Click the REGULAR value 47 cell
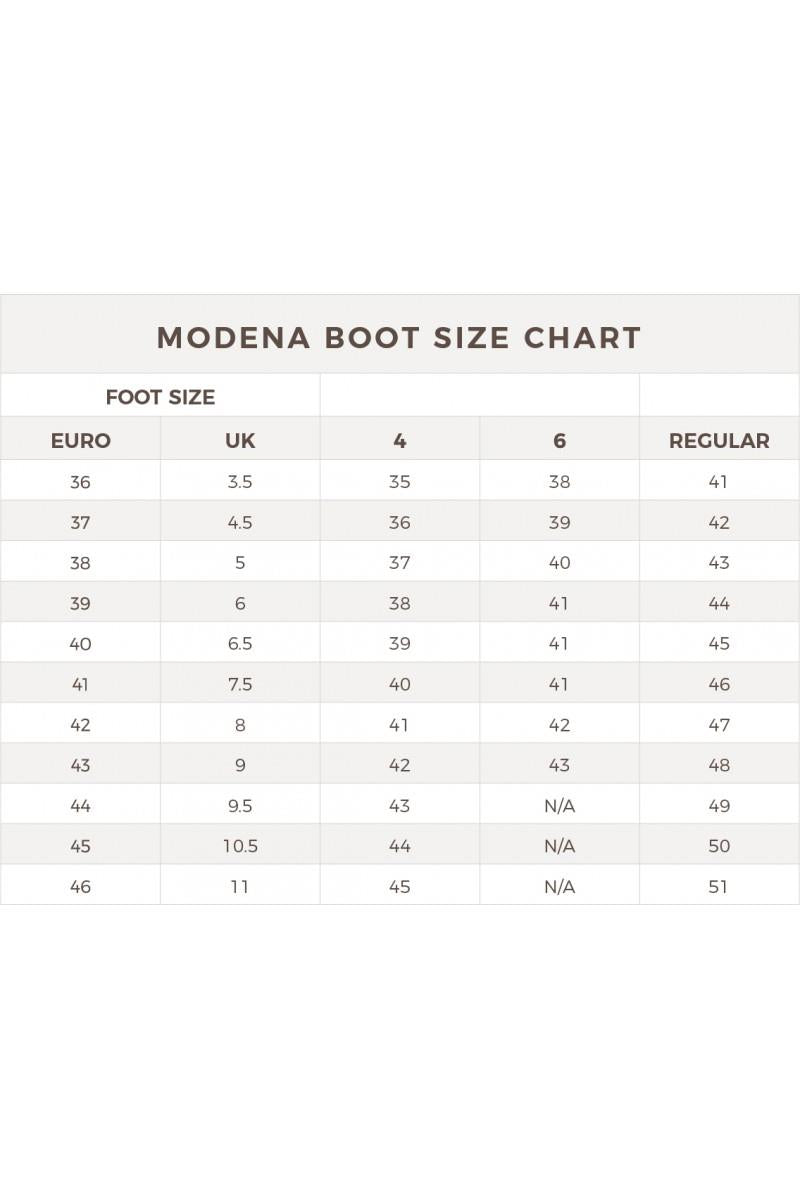Screen dimensions: 800x1200 [x=719, y=725]
